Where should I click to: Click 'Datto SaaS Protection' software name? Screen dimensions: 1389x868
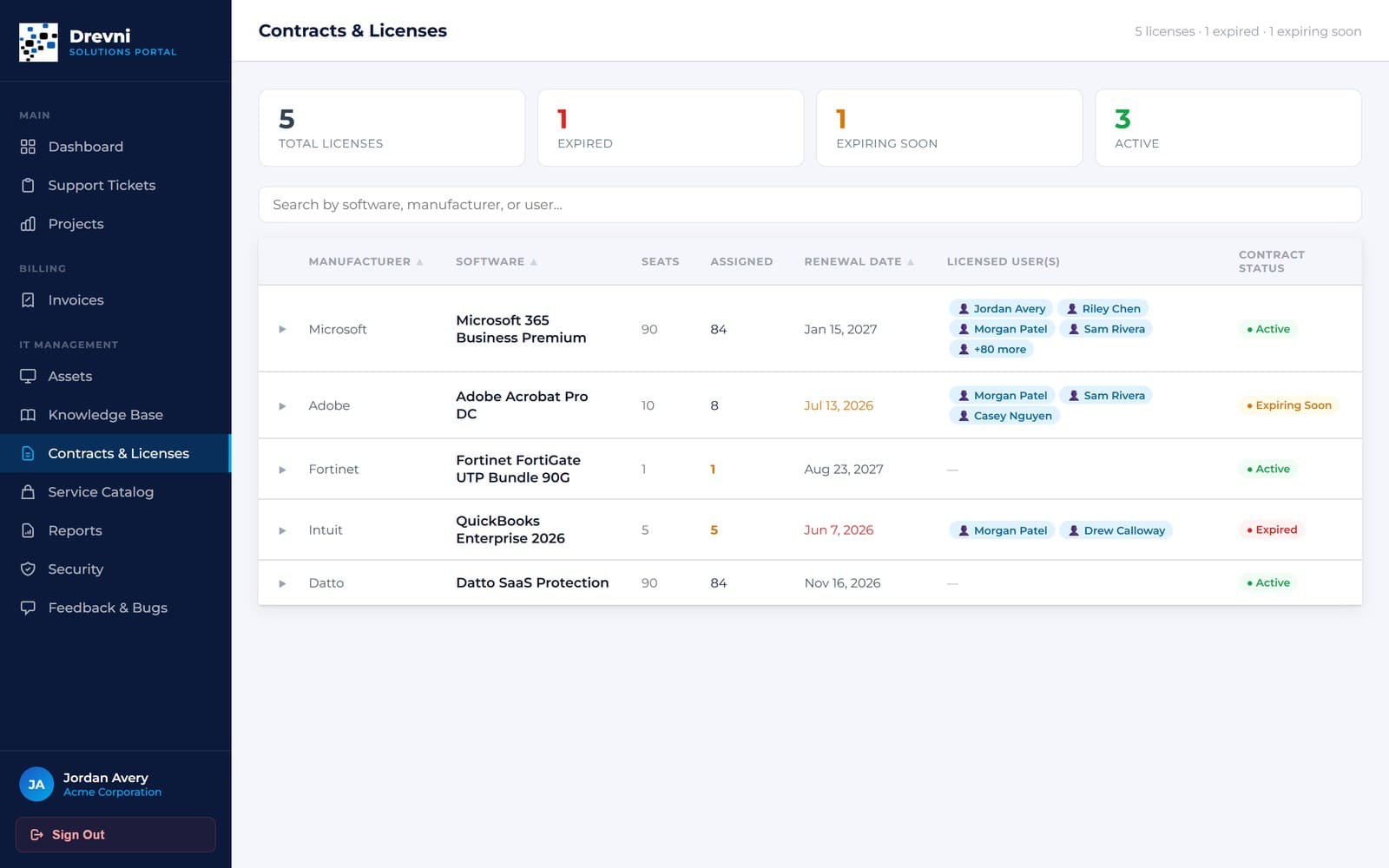[532, 582]
